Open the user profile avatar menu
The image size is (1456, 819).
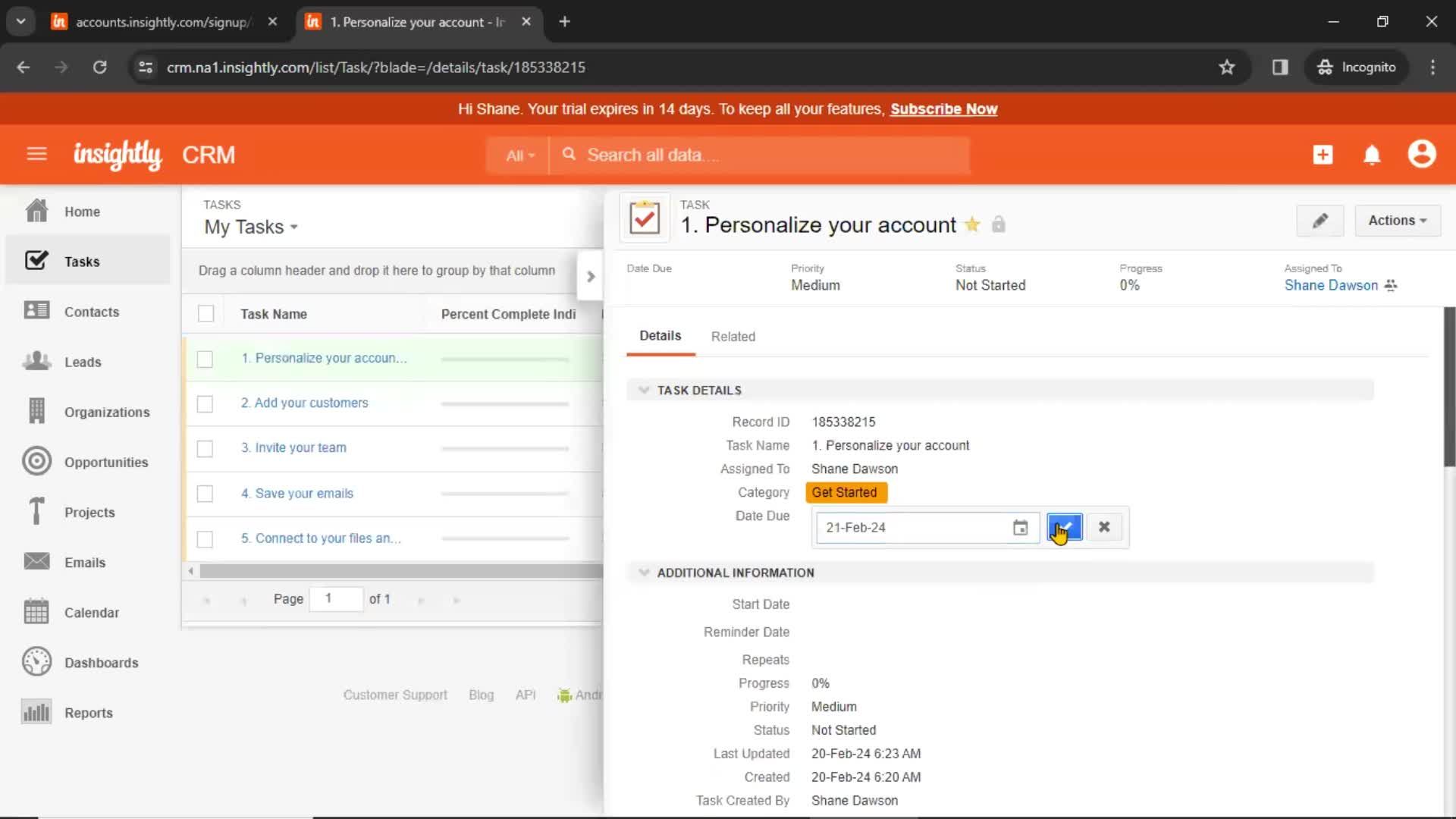tap(1422, 154)
